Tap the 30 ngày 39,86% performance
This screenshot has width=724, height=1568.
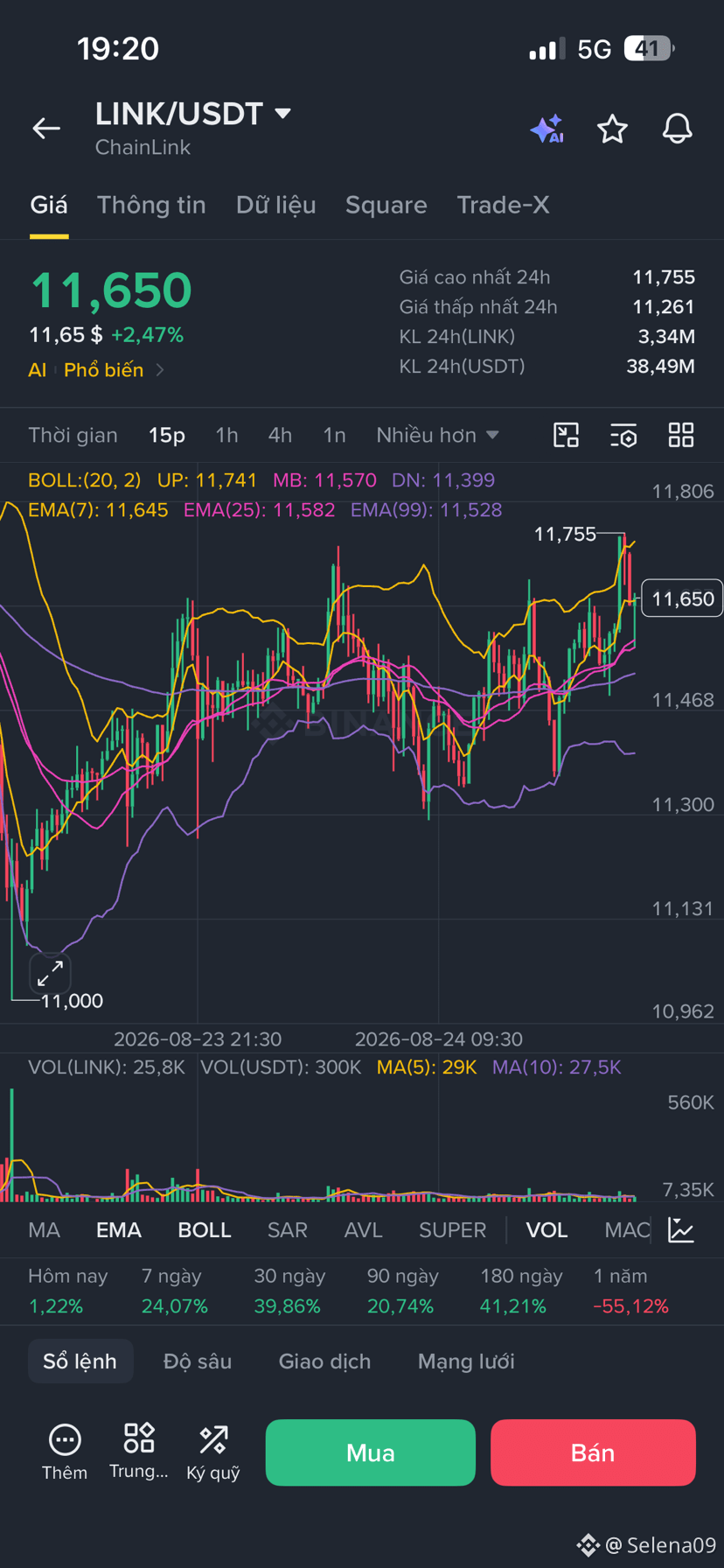pos(289,1291)
